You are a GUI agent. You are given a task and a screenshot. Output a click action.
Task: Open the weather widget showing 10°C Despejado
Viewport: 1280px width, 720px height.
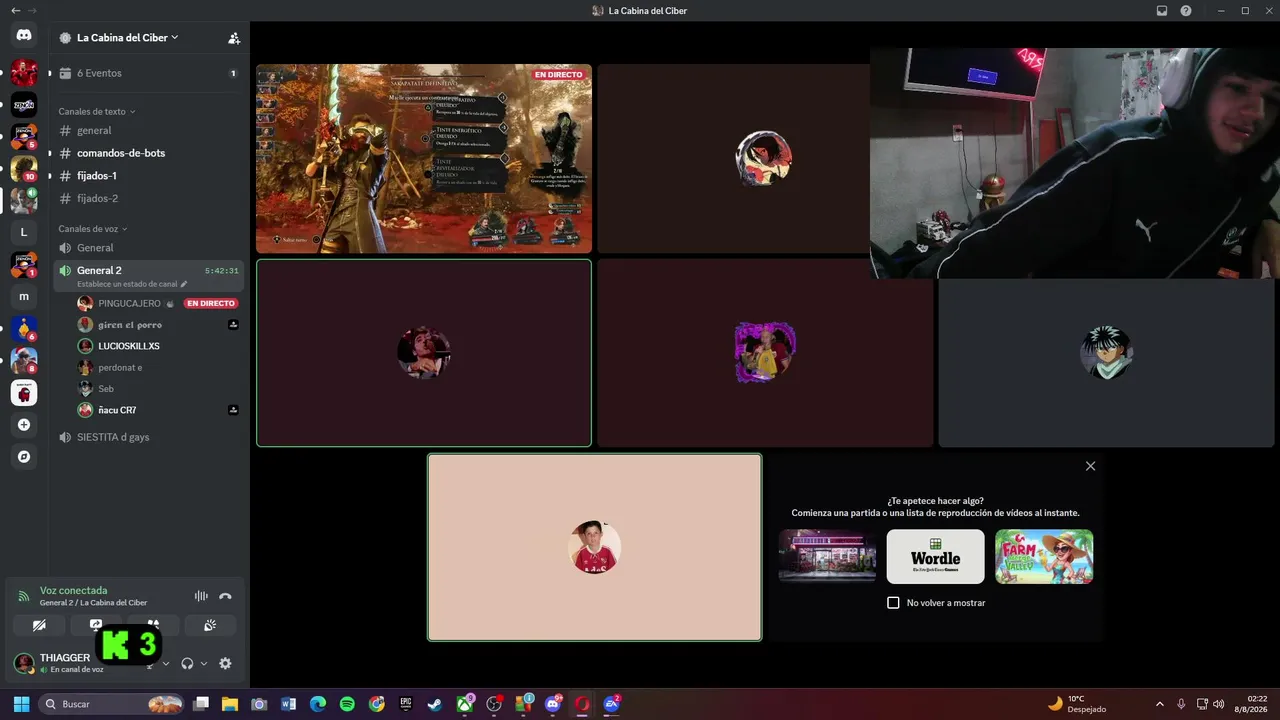coord(1078,704)
